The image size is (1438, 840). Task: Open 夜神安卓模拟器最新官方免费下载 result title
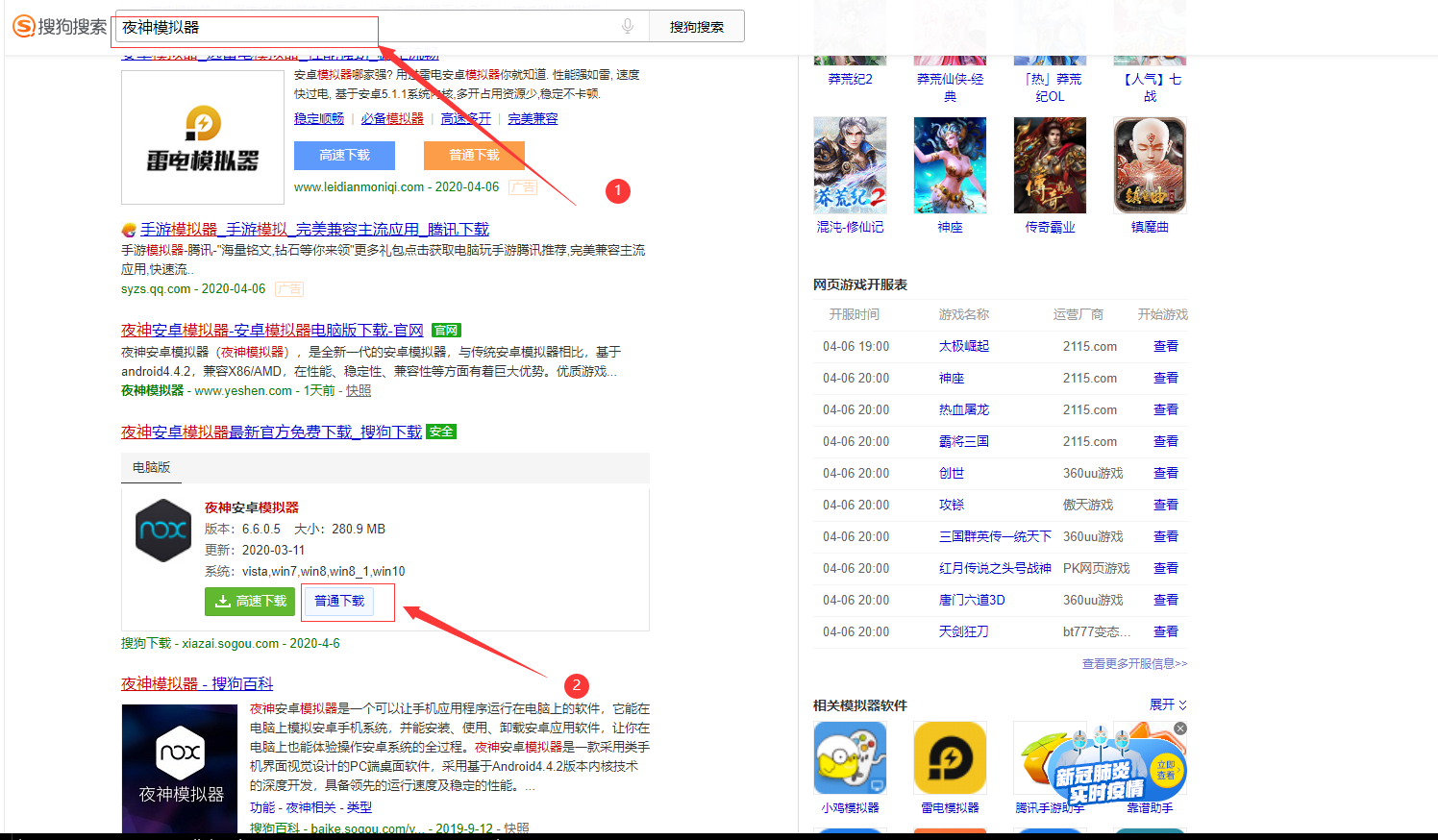point(271,432)
